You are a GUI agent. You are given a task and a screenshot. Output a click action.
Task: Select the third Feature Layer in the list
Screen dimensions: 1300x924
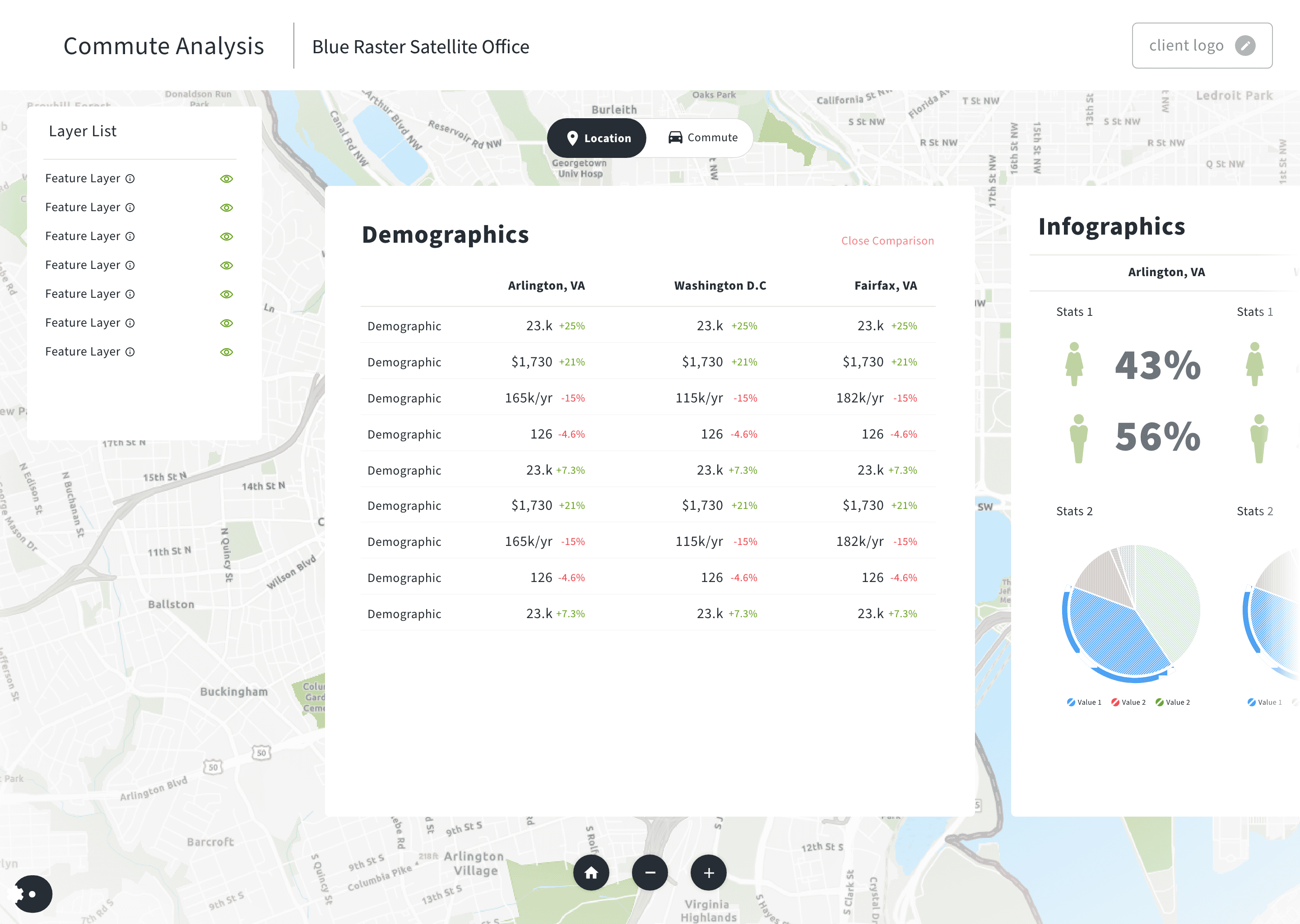[83, 236]
